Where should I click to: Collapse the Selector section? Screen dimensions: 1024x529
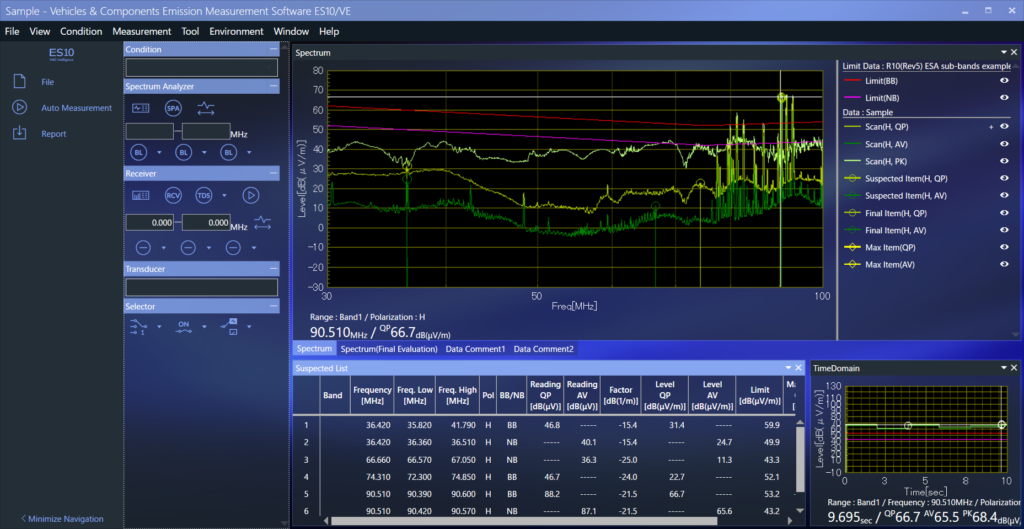[x=273, y=306]
